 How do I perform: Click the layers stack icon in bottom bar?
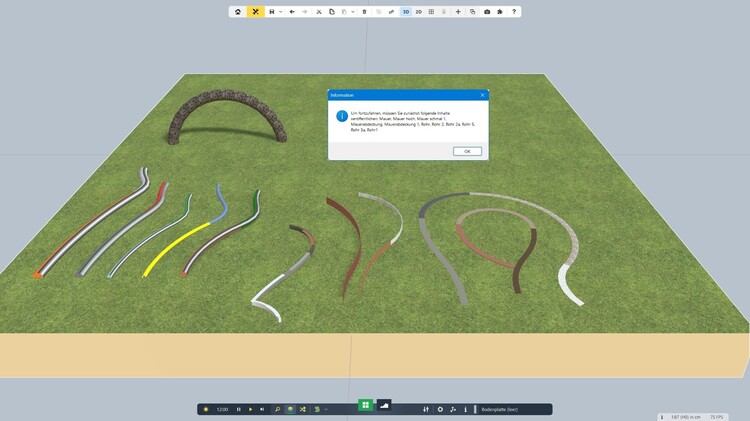[x=317, y=410]
